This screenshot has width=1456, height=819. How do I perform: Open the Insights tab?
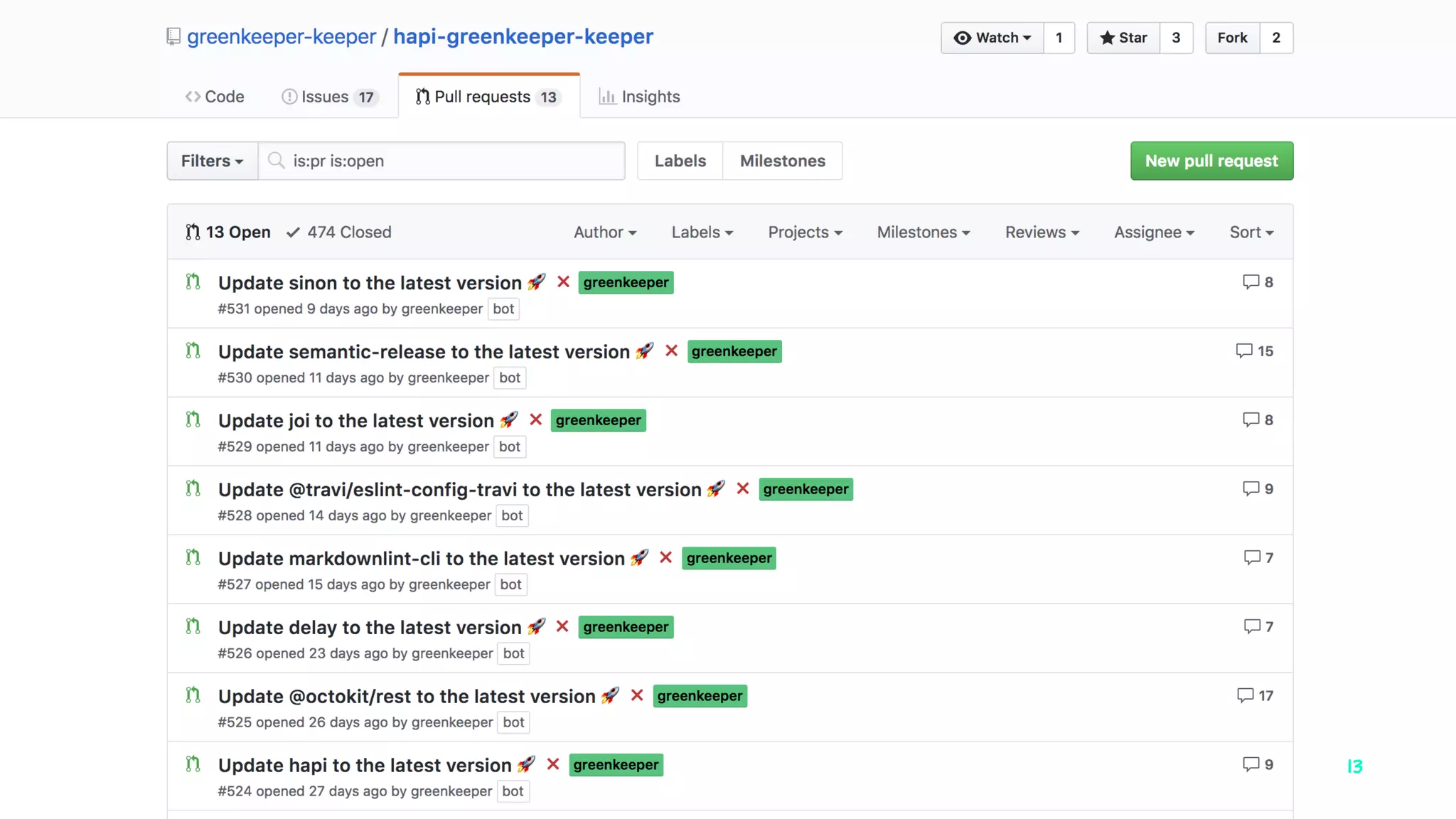point(639,97)
